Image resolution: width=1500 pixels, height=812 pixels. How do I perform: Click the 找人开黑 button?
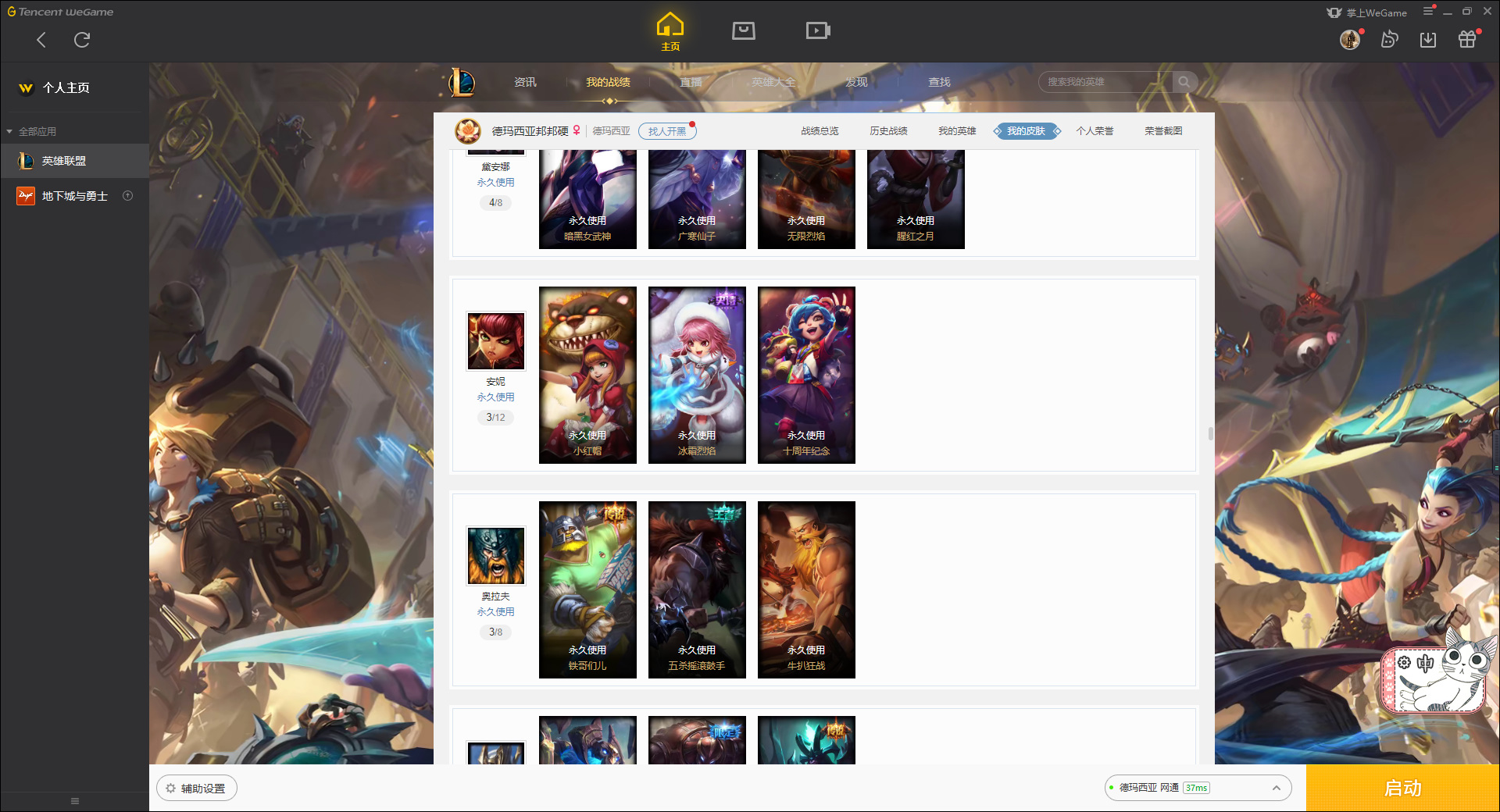point(667,131)
